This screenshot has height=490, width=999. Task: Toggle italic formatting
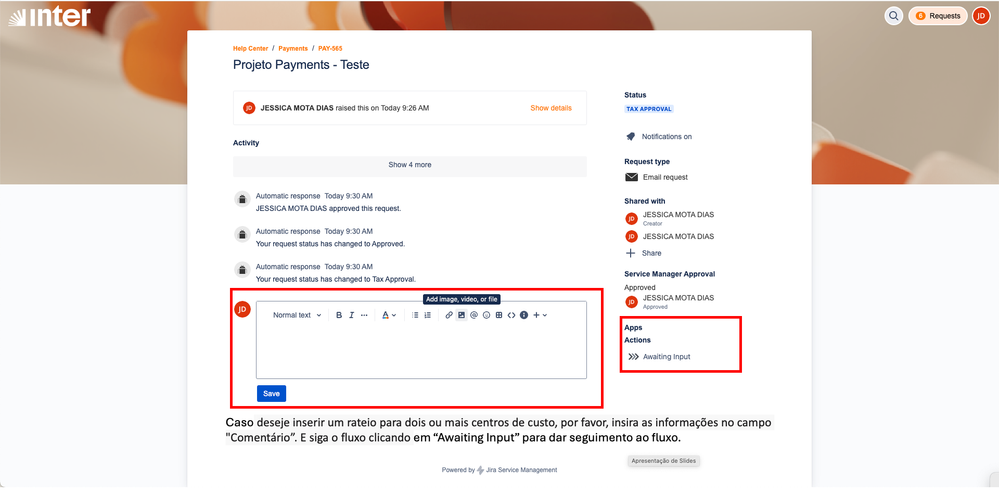[x=351, y=315]
